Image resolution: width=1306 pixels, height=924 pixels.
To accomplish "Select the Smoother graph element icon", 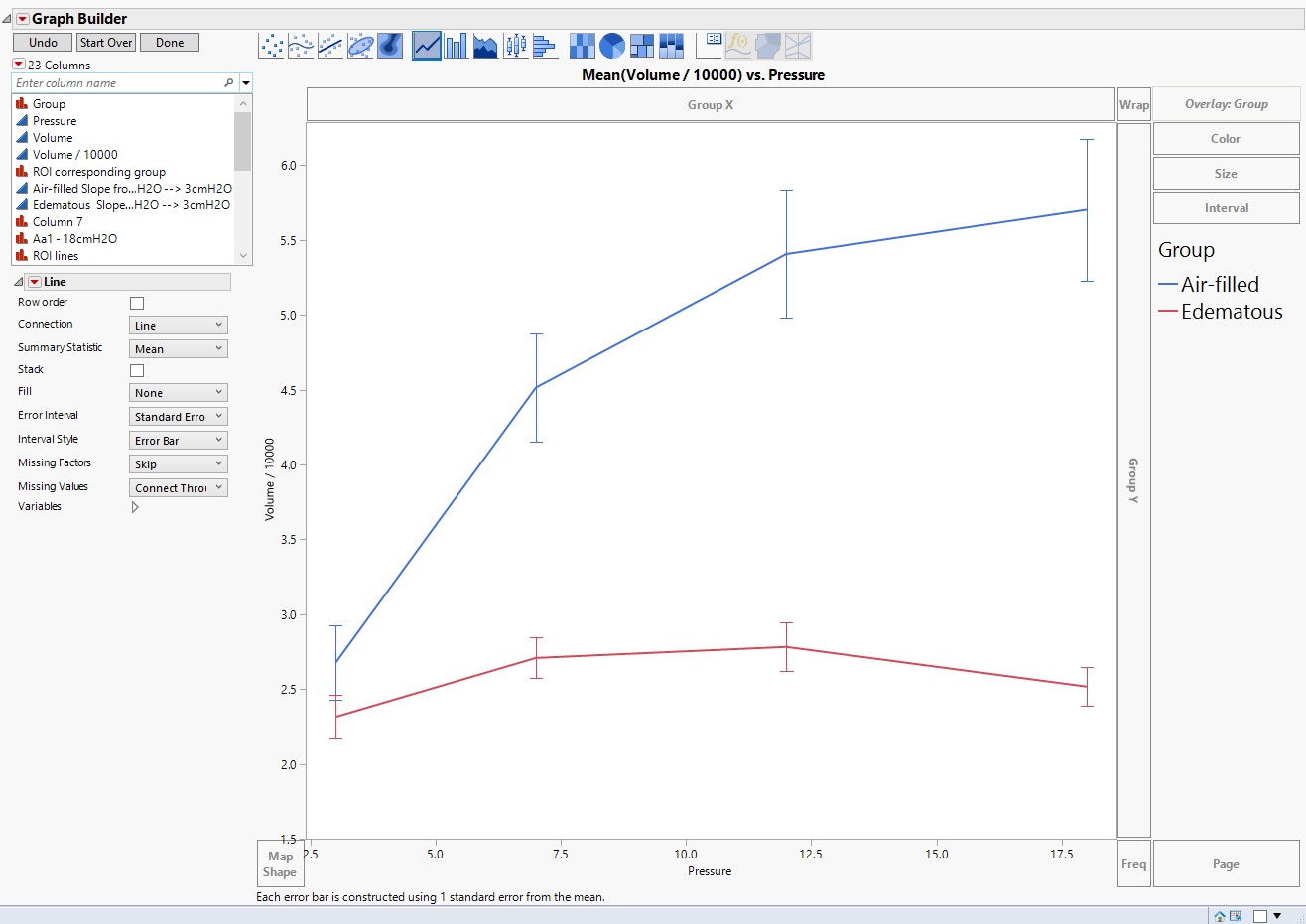I will pos(301,46).
